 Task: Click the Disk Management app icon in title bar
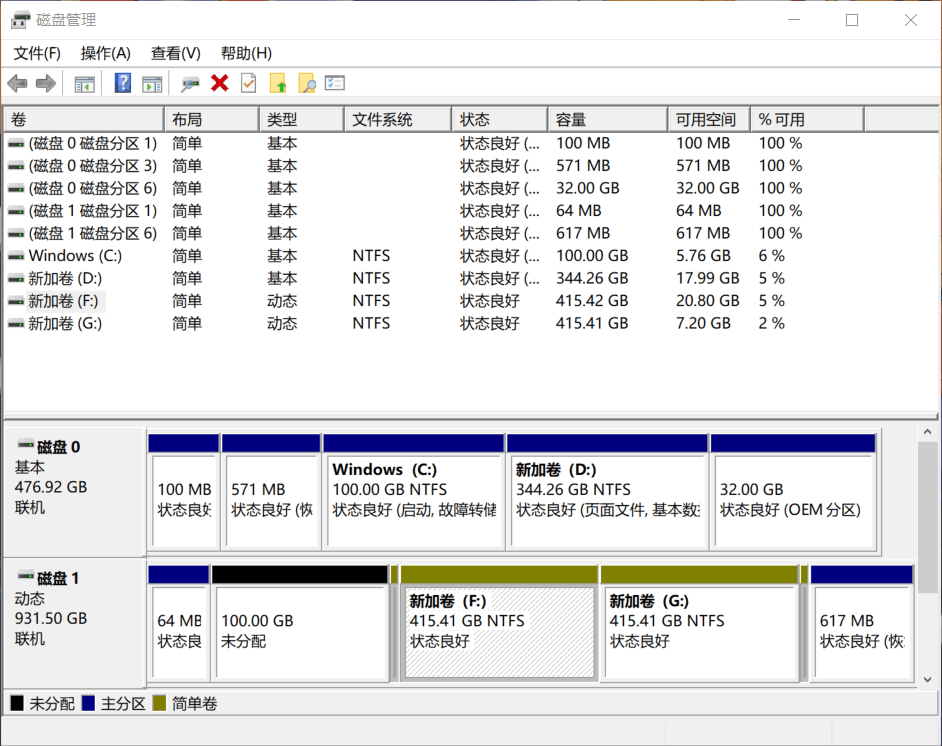pos(20,20)
